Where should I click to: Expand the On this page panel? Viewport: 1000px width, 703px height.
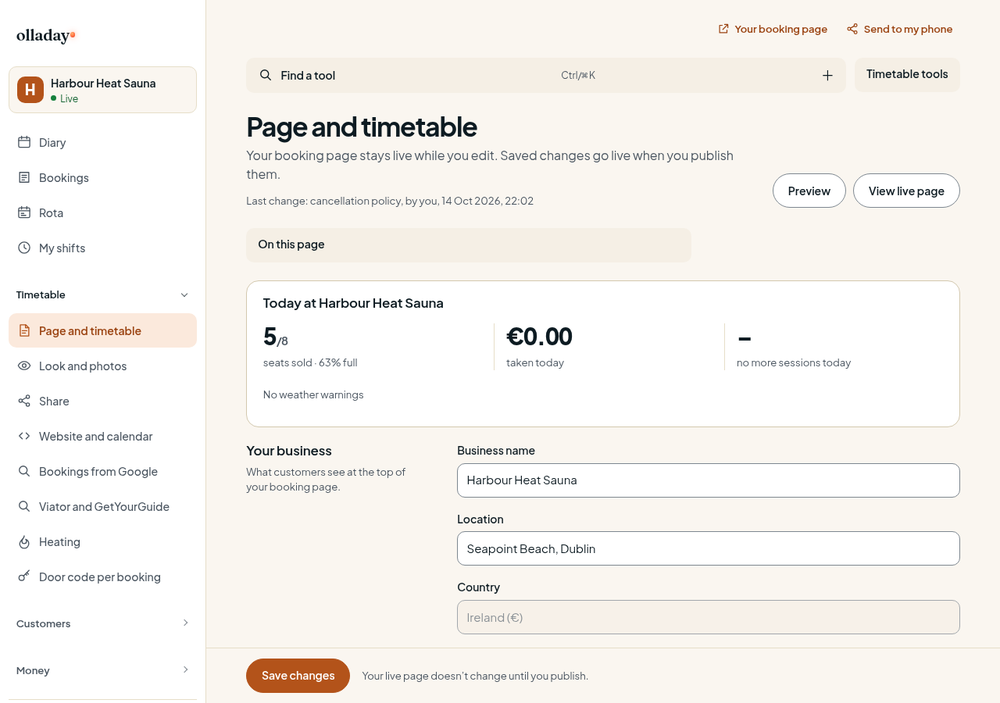(469, 244)
